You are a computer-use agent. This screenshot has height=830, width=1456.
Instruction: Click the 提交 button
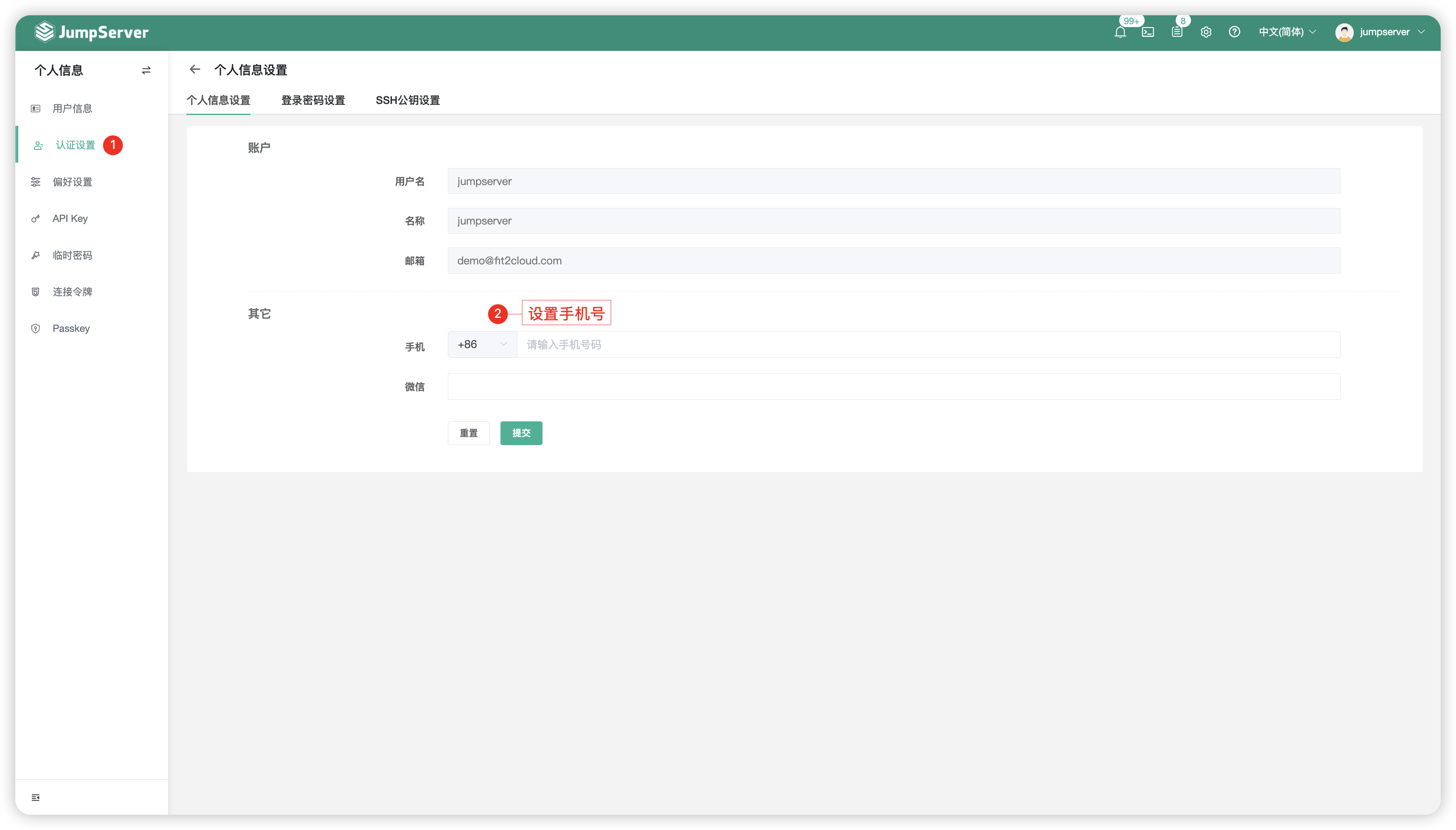click(x=521, y=433)
